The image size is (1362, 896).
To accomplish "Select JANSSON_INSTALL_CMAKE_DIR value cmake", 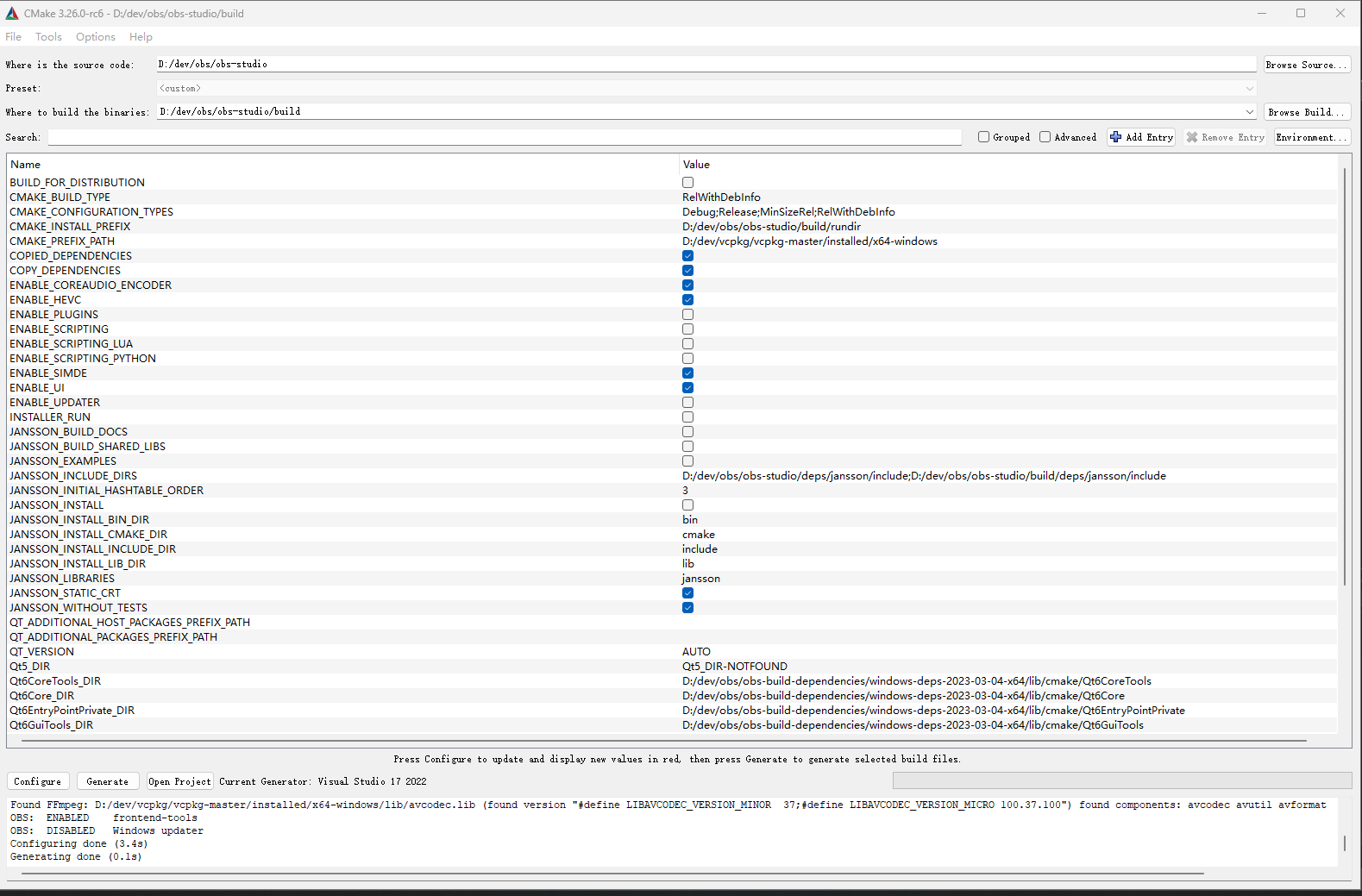I will (x=699, y=535).
